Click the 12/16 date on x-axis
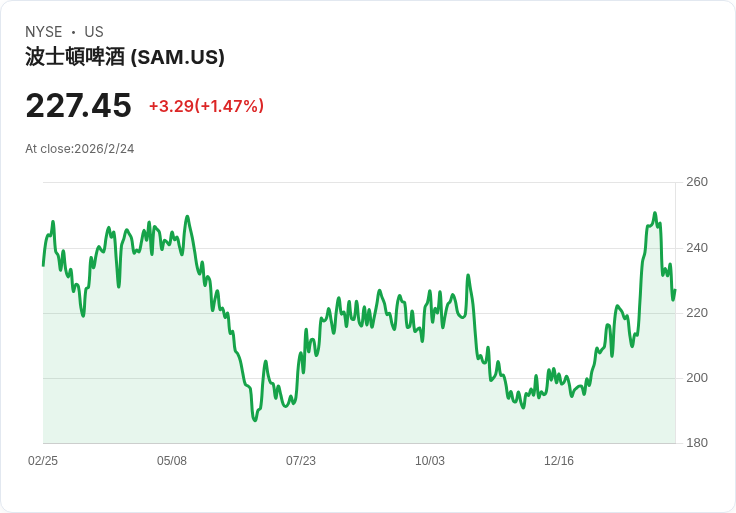Viewport: 736px width, 513px height. [559, 461]
